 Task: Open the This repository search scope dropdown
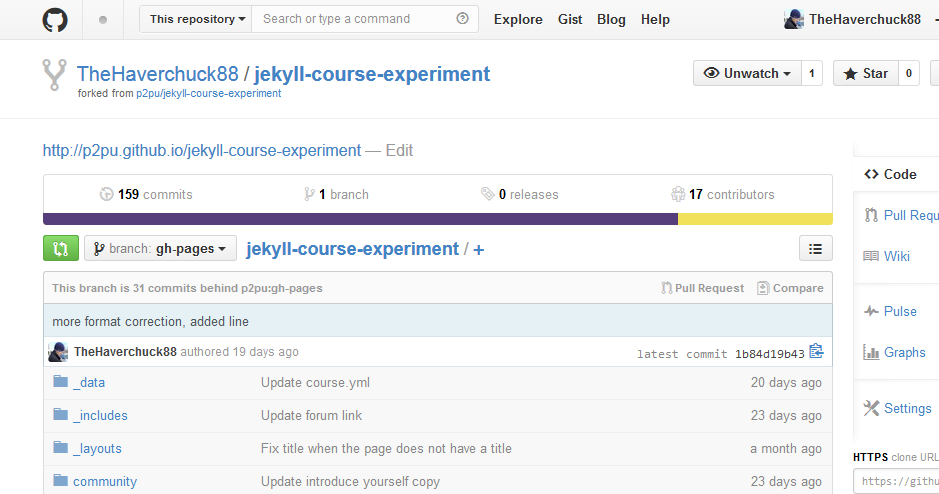pyautogui.click(x=196, y=19)
